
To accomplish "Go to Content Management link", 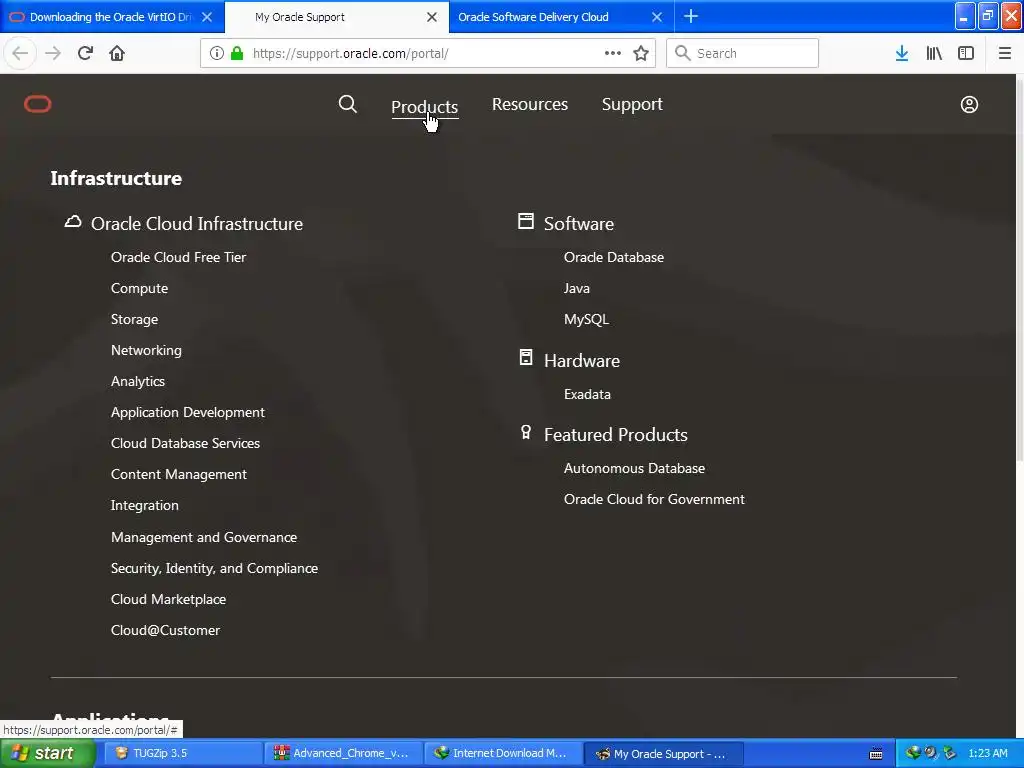I will tap(179, 475).
